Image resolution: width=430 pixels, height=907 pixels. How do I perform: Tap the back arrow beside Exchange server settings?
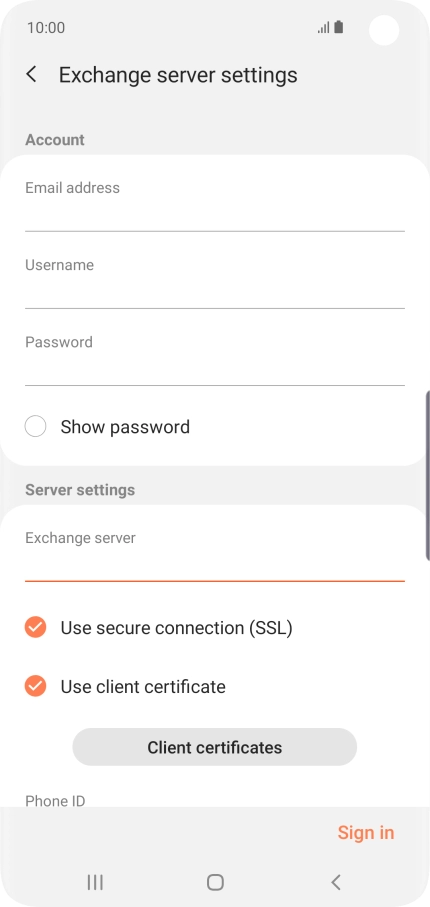click(x=31, y=75)
